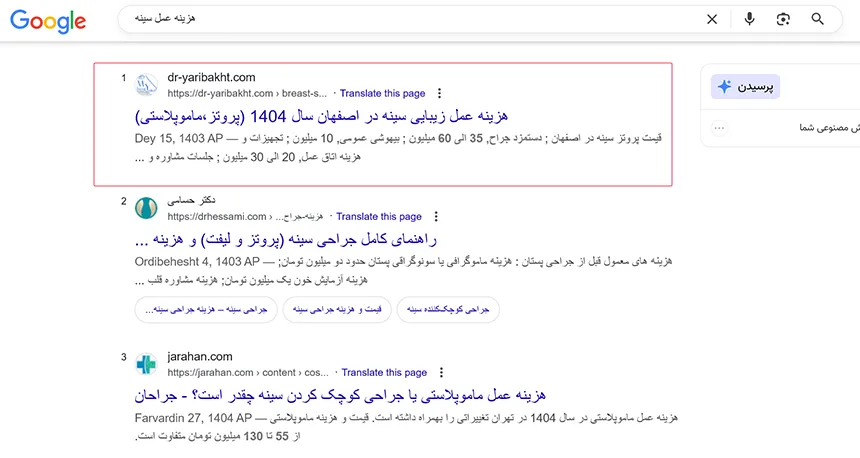Viewport: 860px width, 458px height.
Task: Click inside the search input field
Action: (x=400, y=19)
